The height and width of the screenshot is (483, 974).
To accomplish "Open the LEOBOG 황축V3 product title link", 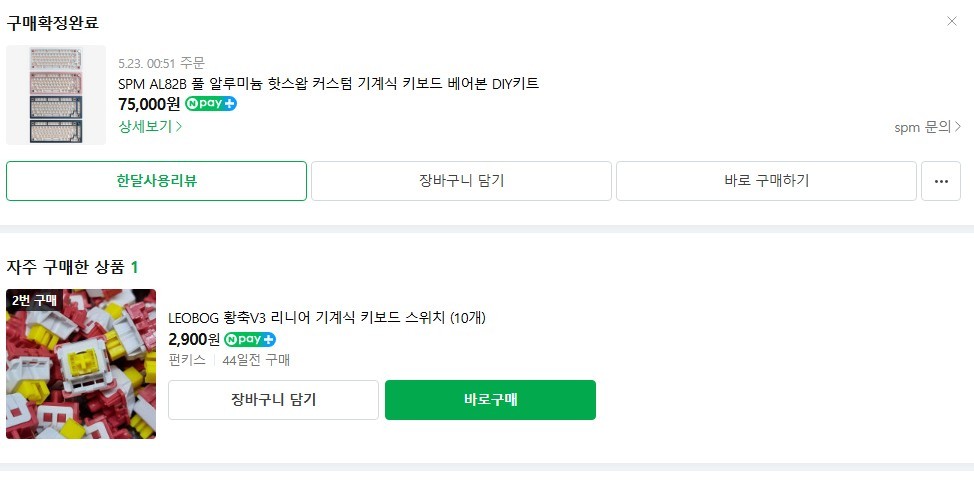I will (x=326, y=318).
